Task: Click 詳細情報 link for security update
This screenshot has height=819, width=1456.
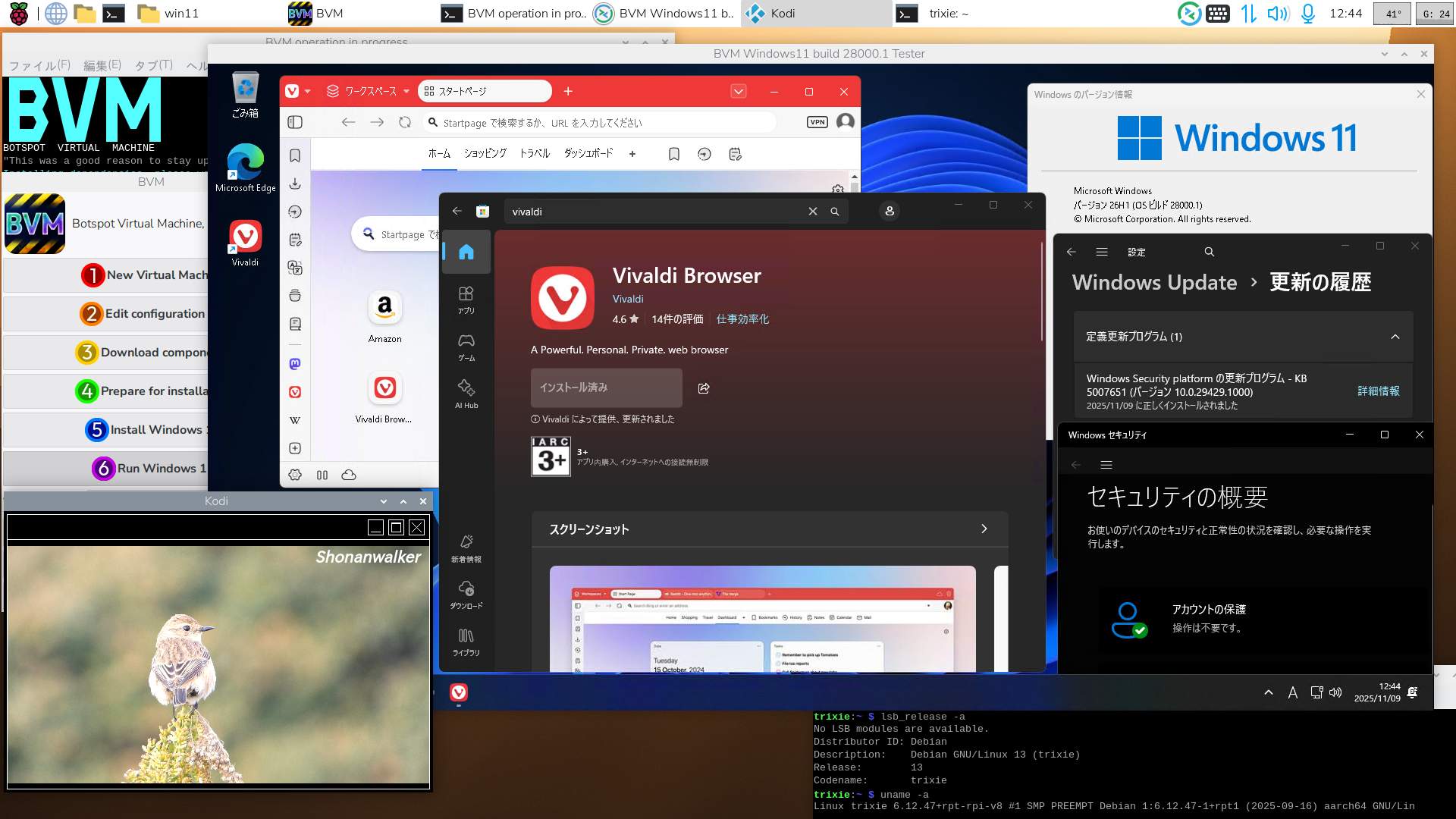Action: [1378, 391]
